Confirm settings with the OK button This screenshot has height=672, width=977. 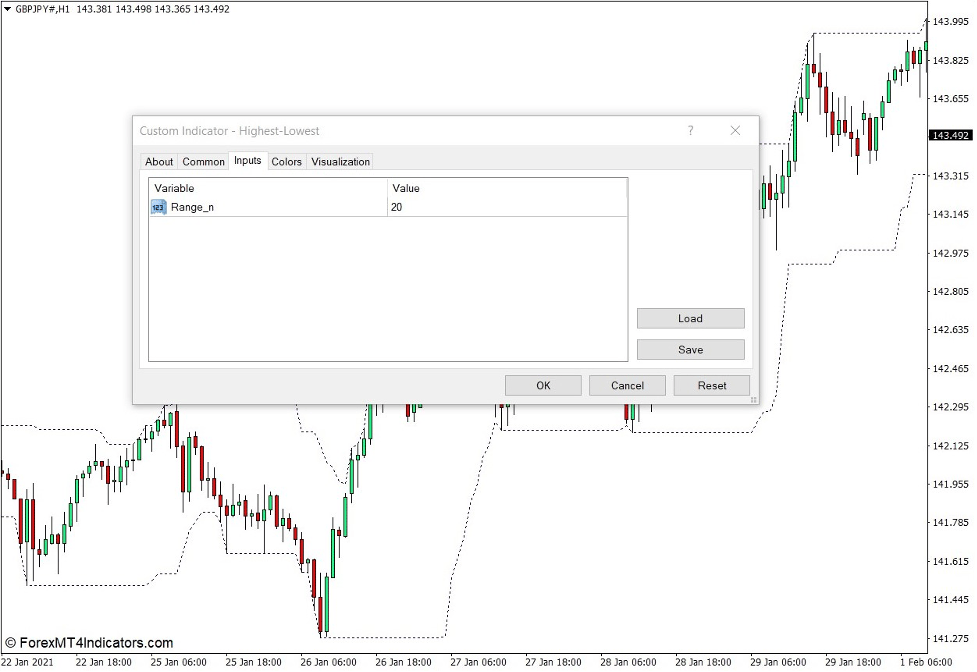(543, 385)
